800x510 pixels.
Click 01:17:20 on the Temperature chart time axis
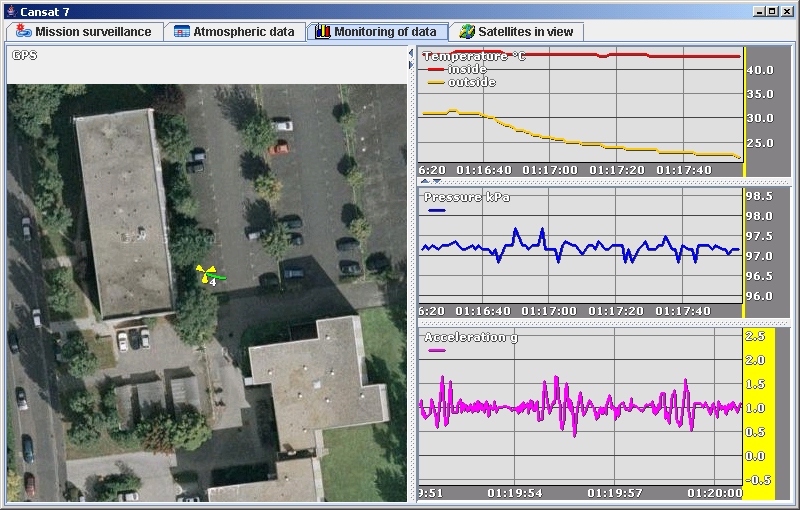tap(617, 170)
